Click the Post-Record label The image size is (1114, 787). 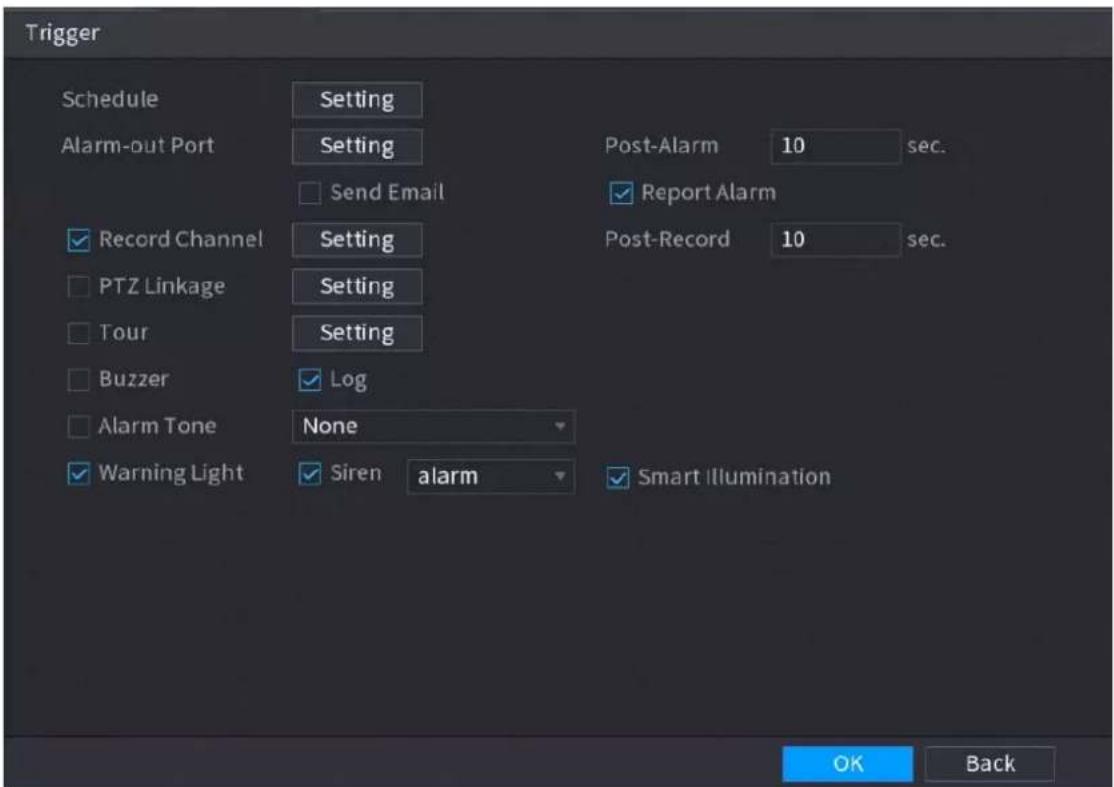(667, 239)
